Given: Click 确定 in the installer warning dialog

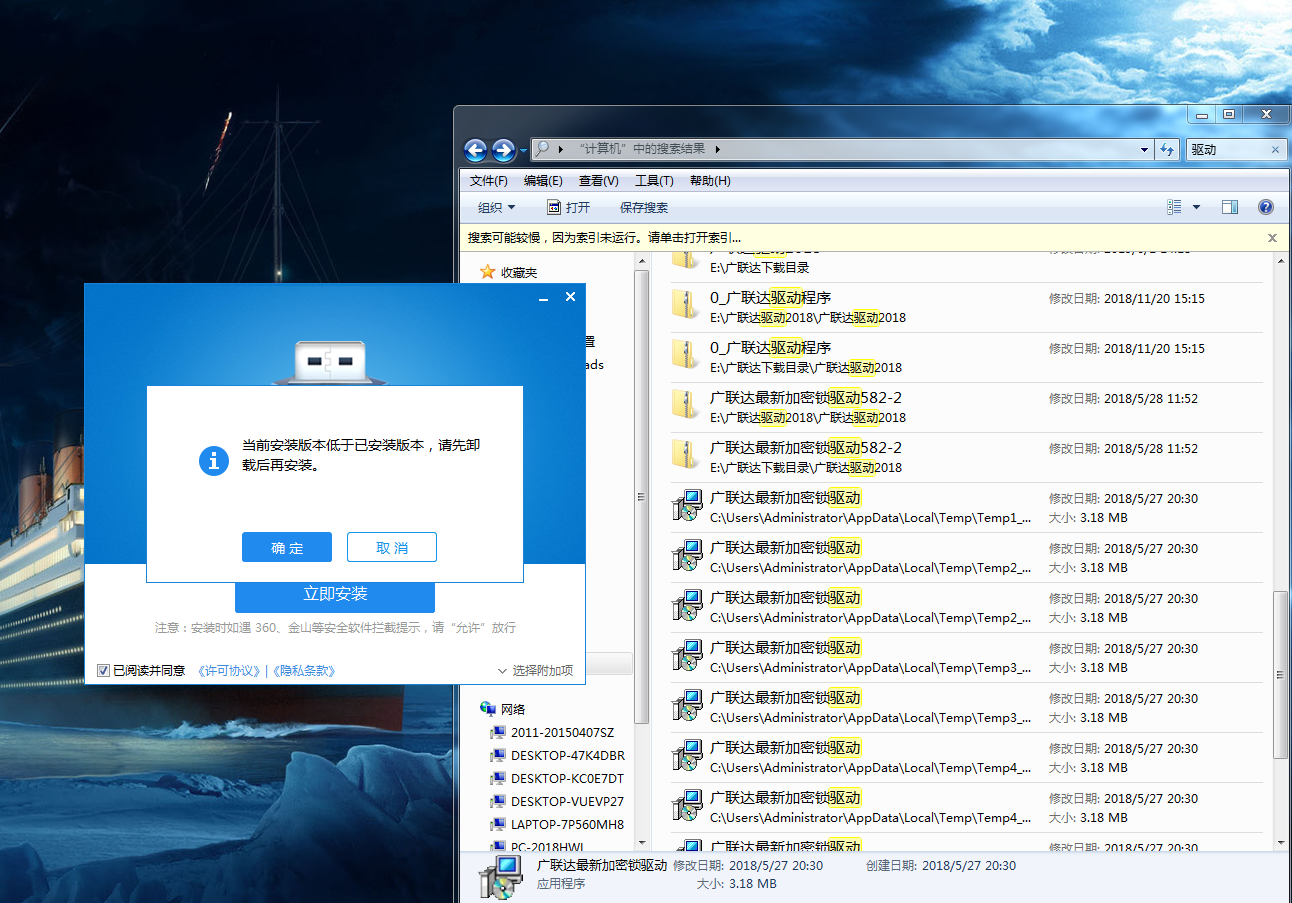Looking at the screenshot, I should point(287,547).
